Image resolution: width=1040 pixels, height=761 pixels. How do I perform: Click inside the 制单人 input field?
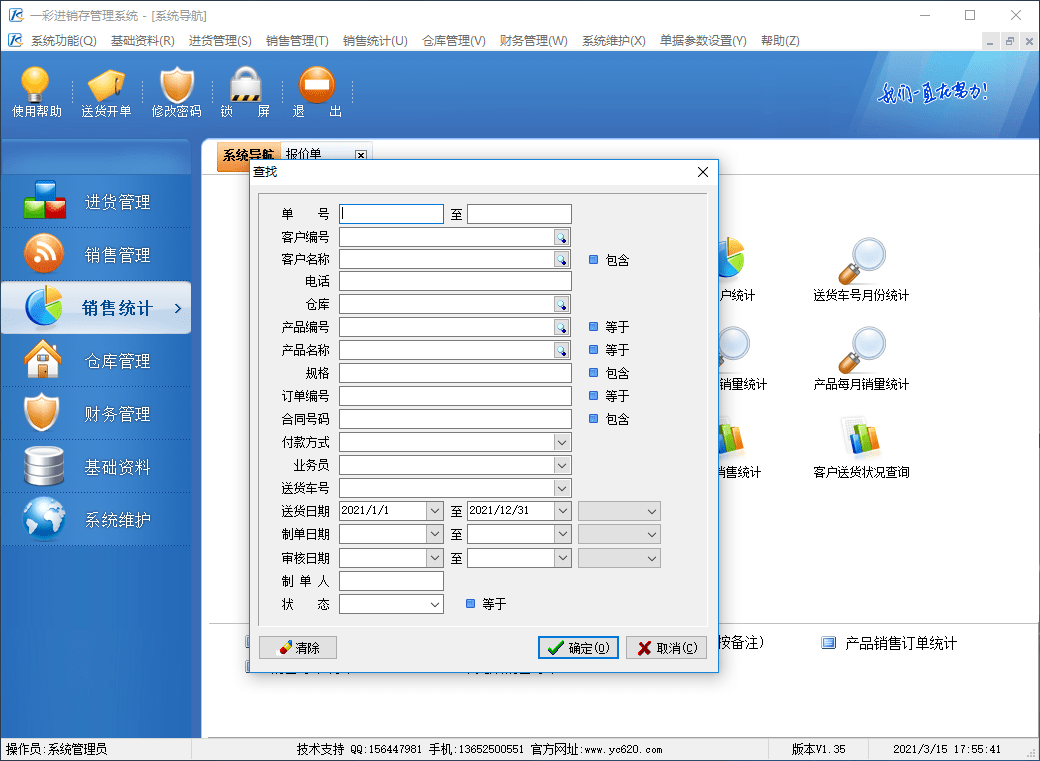click(x=390, y=581)
